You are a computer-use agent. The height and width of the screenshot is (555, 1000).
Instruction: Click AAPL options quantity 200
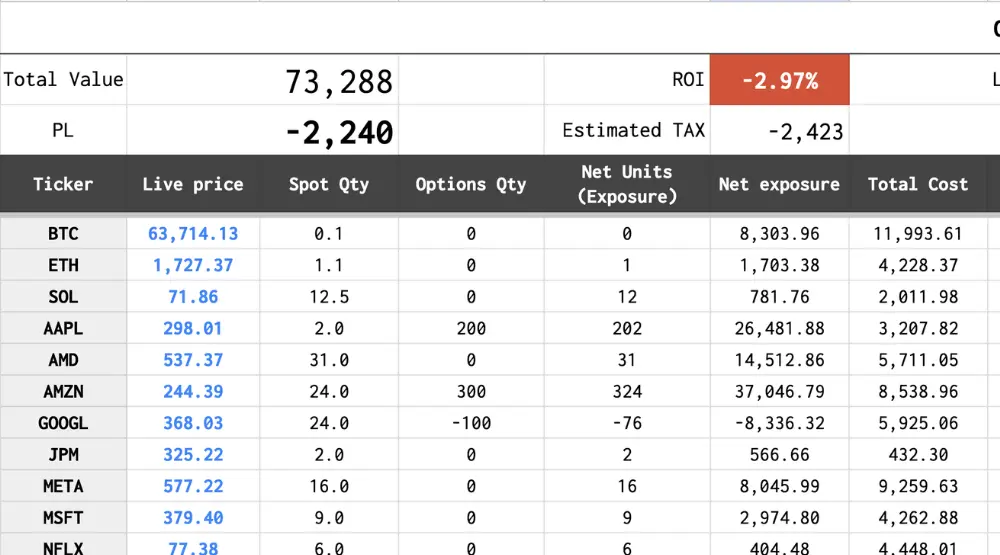pyautogui.click(x=471, y=328)
